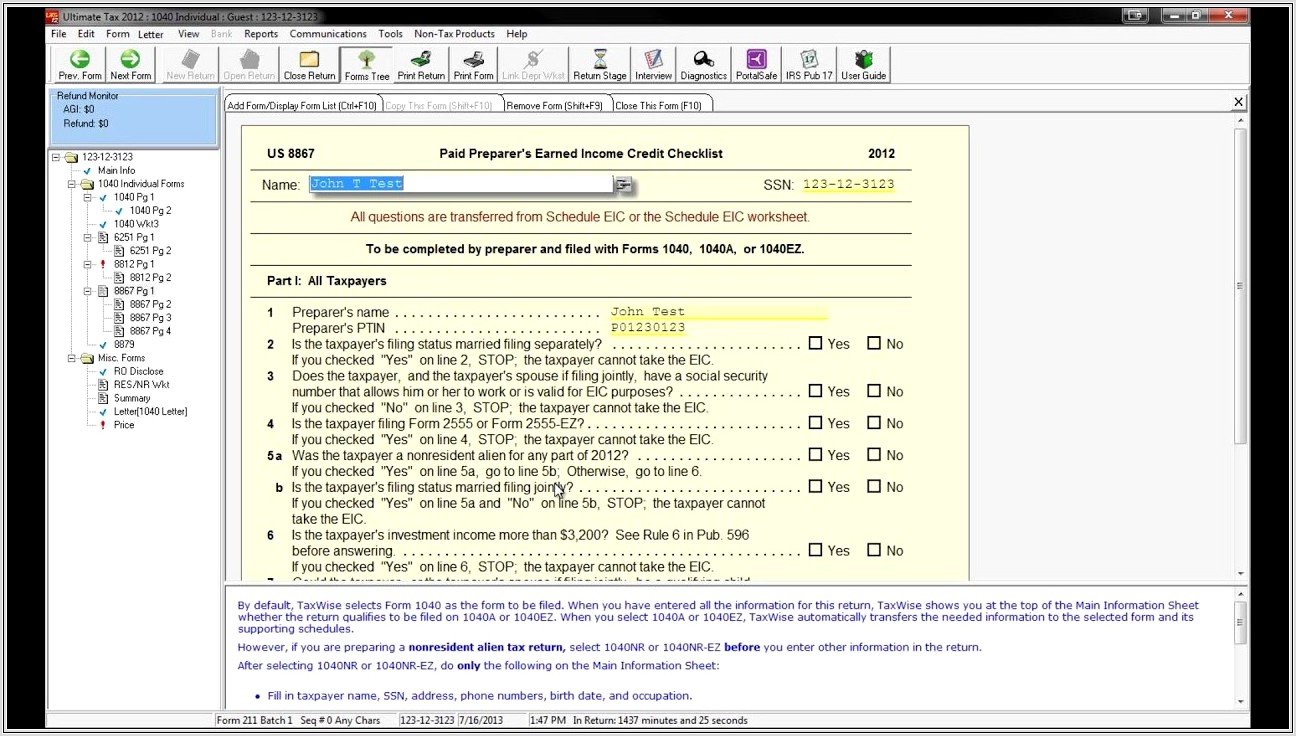The width and height of the screenshot is (1296, 736).
Task: Check No for line 2 married filing separately
Action: 874,343
